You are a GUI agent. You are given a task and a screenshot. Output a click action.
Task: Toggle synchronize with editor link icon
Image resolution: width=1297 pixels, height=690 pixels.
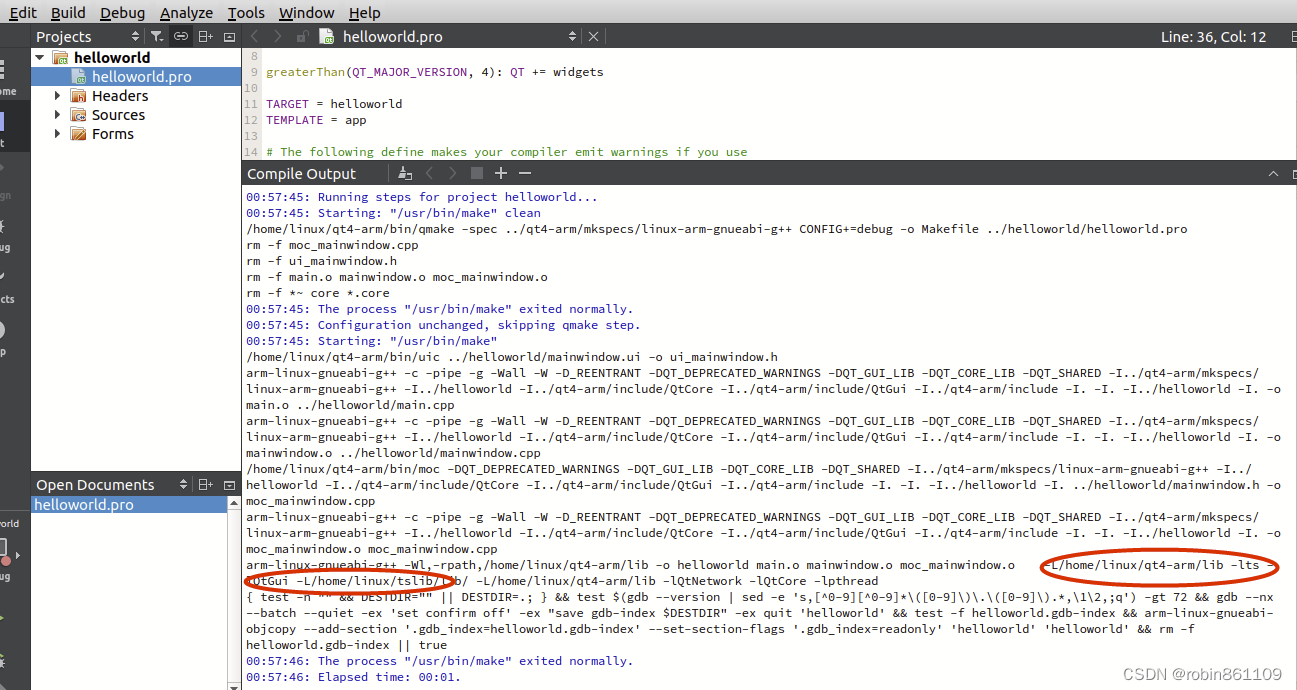click(181, 36)
